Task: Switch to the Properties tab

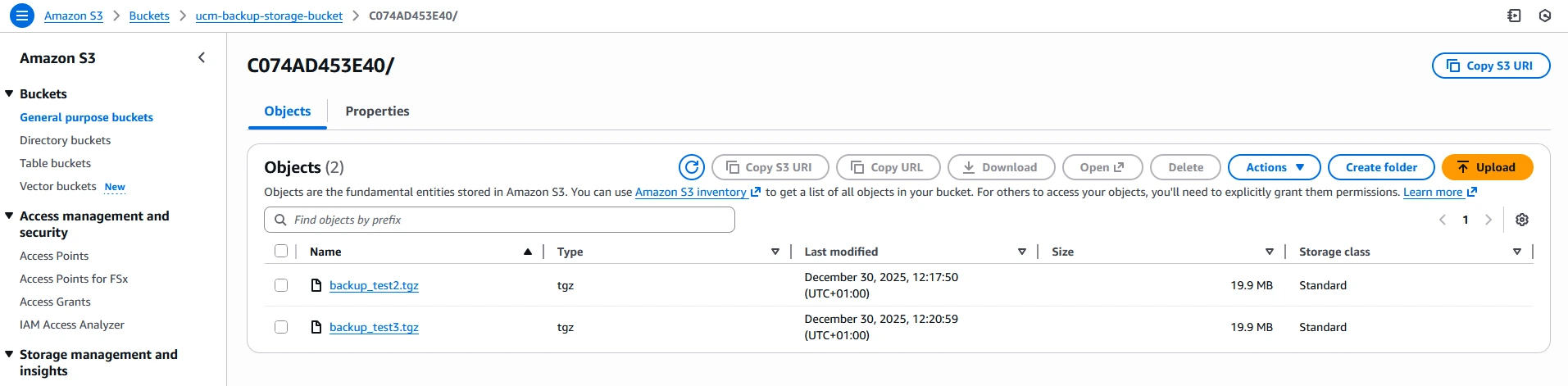Action: tap(377, 111)
